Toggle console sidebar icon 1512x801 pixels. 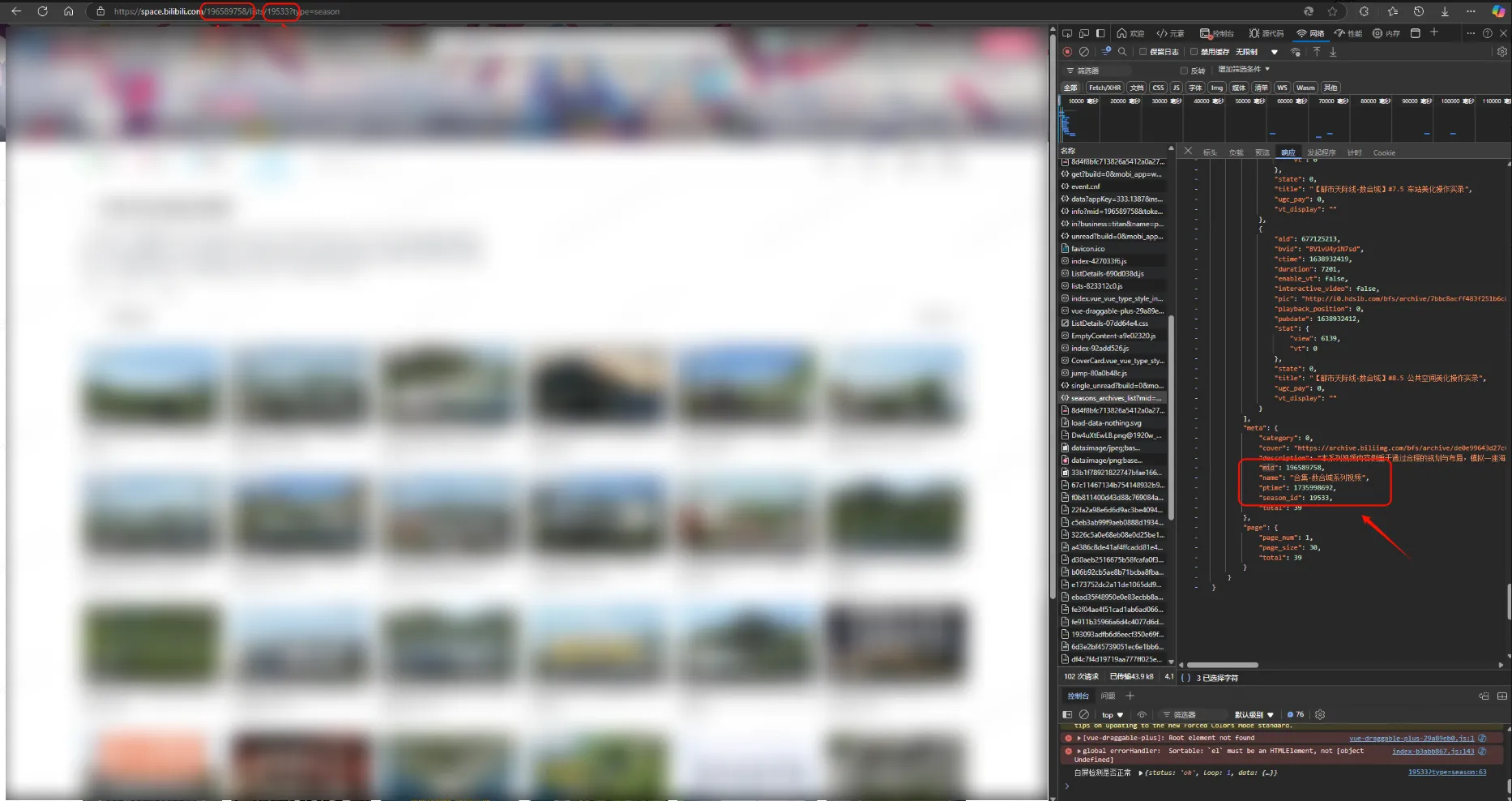(1067, 715)
